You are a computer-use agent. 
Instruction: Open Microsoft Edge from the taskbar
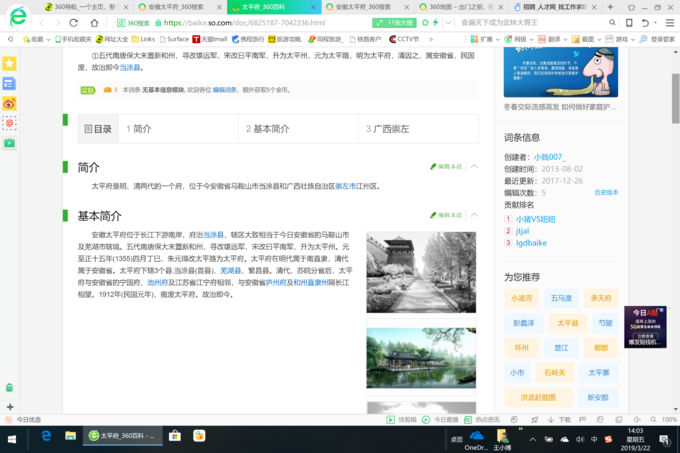[46, 436]
